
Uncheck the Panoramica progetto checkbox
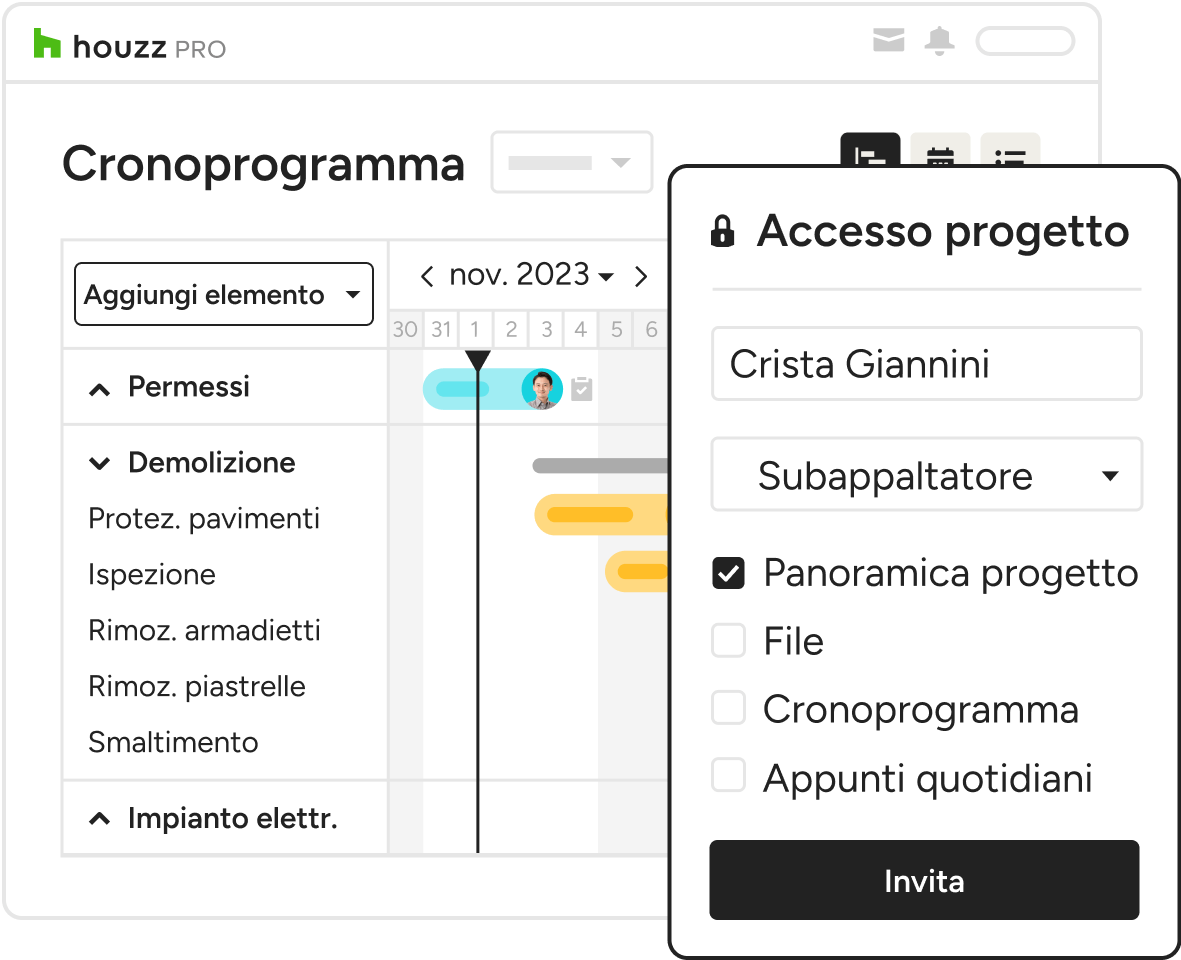pos(728,573)
